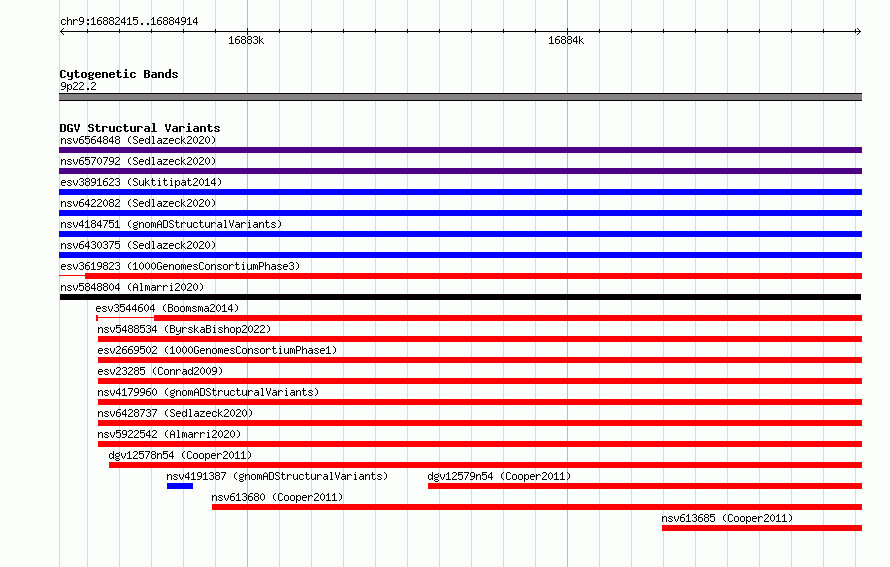Select the nsv5488534 red bar
This screenshot has width=890, height=567.
[480, 339]
